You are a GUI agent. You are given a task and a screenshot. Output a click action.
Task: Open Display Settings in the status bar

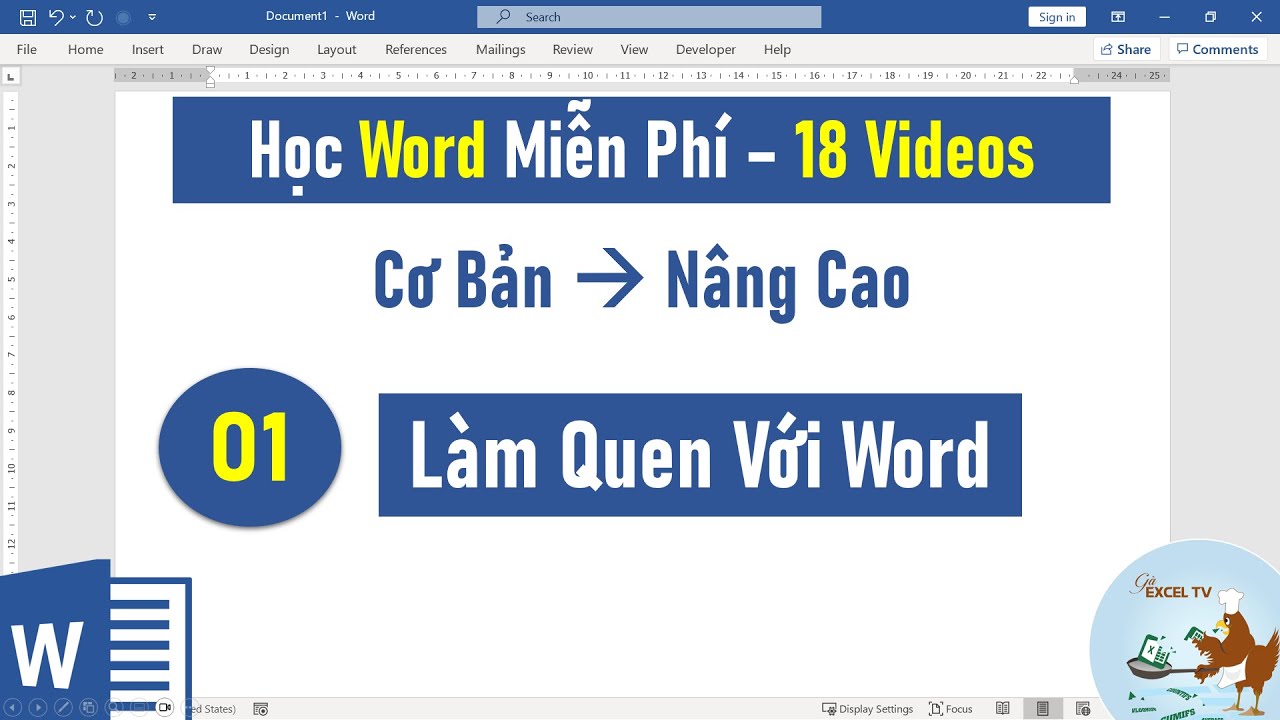pyautogui.click(x=867, y=709)
